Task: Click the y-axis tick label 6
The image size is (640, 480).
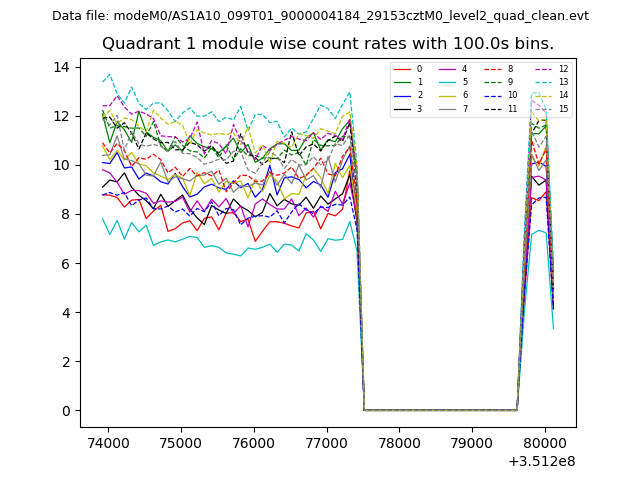Action: 65,264
